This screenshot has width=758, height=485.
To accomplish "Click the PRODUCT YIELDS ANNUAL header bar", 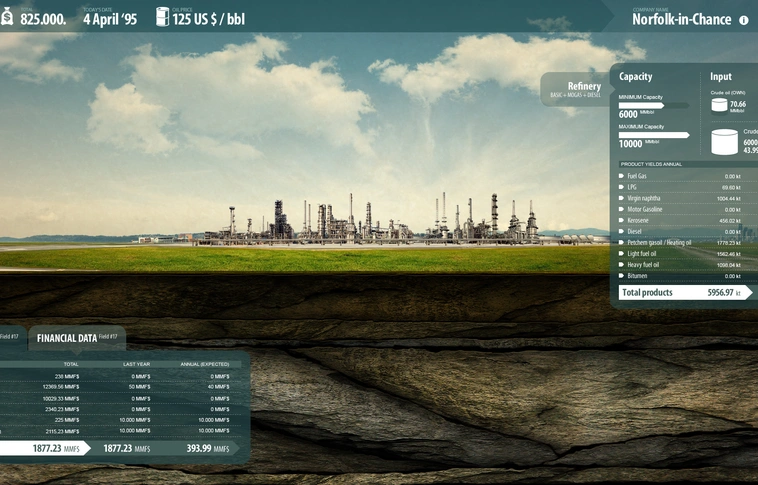I will (688, 164).
